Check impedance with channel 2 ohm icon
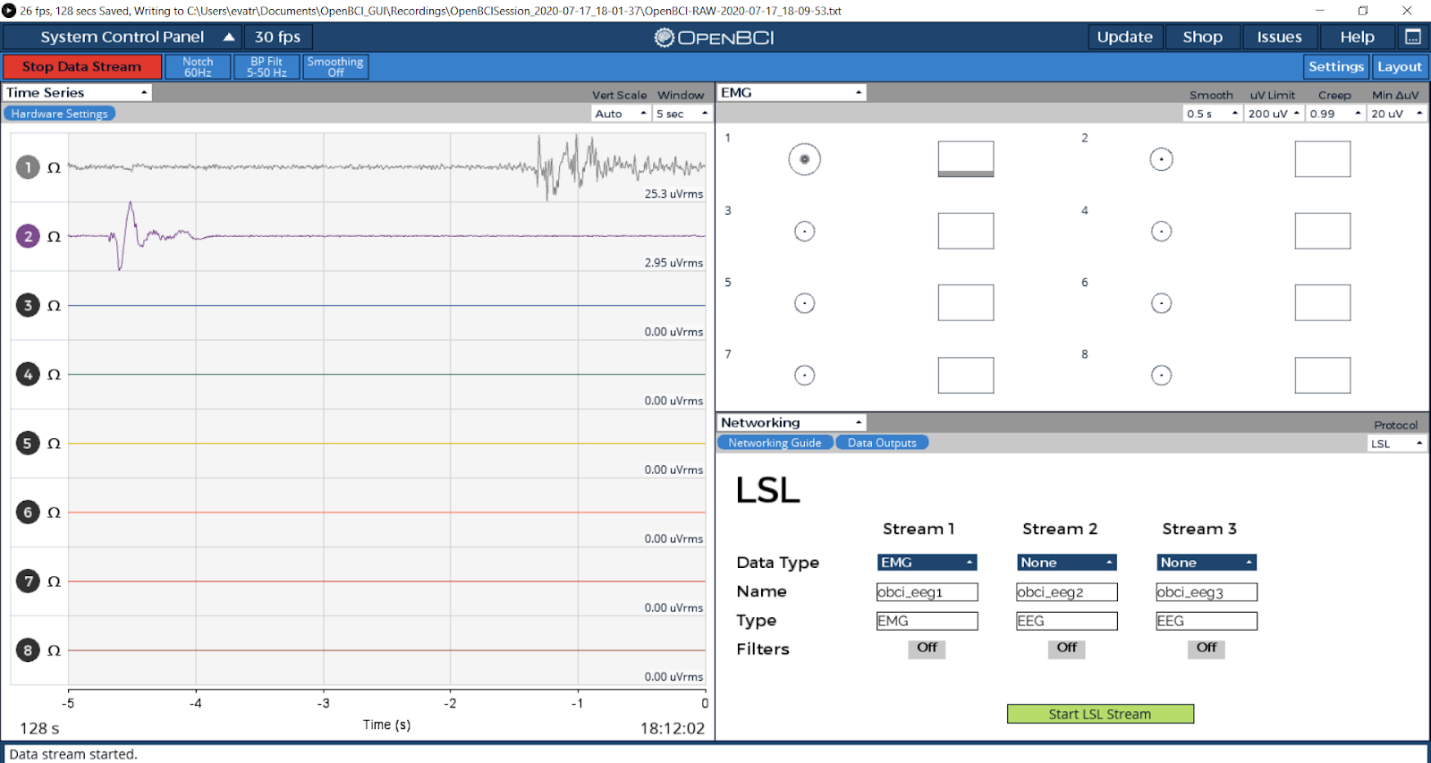This screenshot has height=763, width=1431. click(x=54, y=237)
